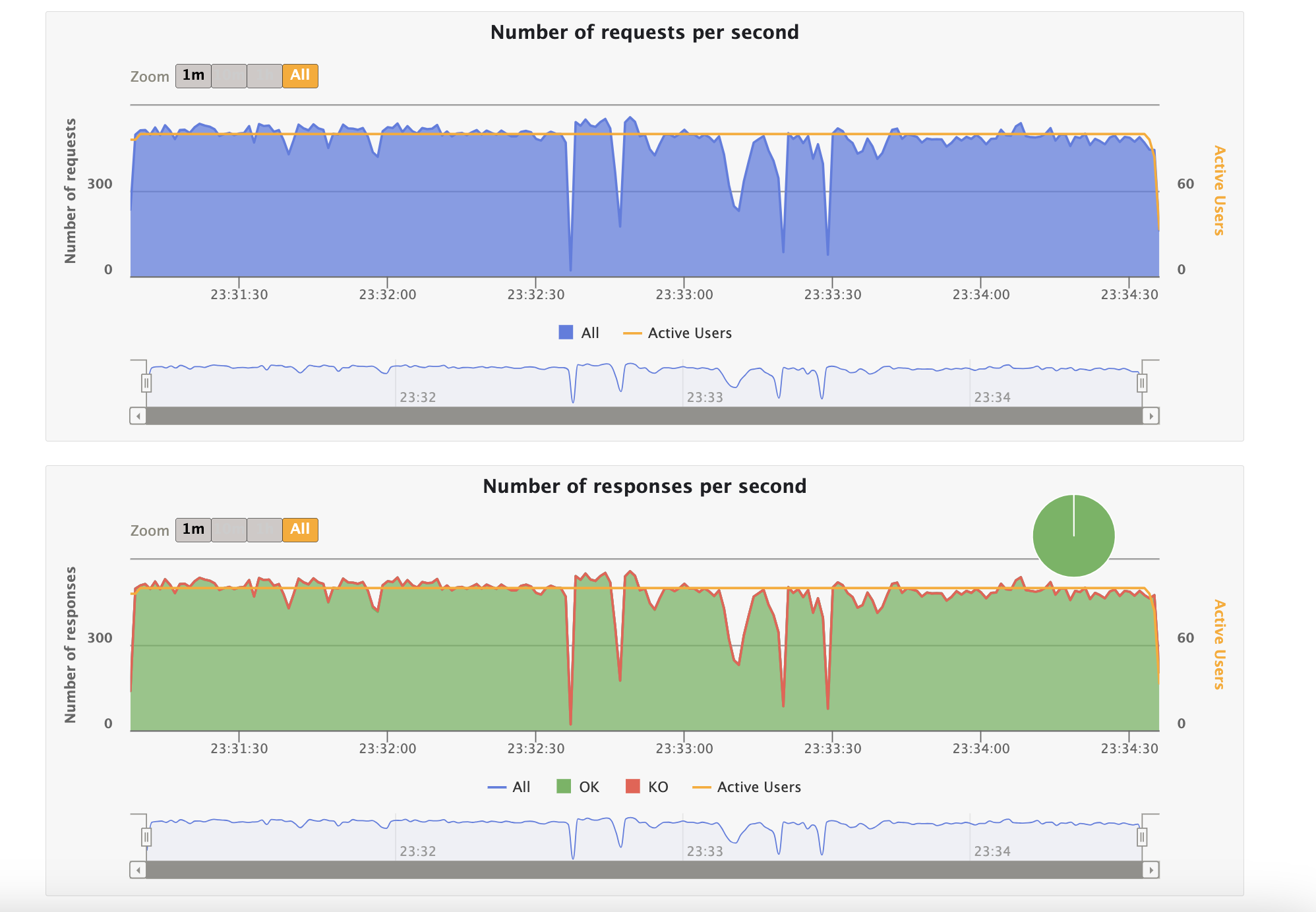Toggle OK series legend in responses chart

[x=578, y=787]
